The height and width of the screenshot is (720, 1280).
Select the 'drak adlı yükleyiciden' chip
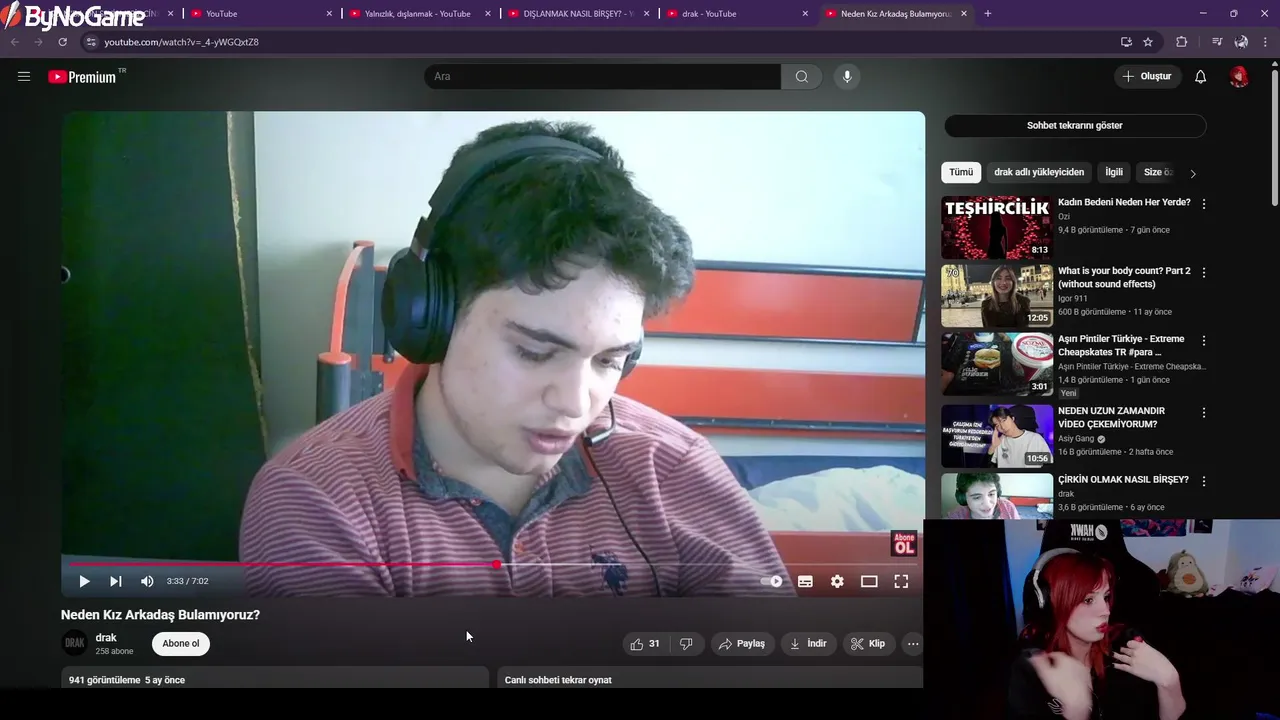pyautogui.click(x=1039, y=172)
